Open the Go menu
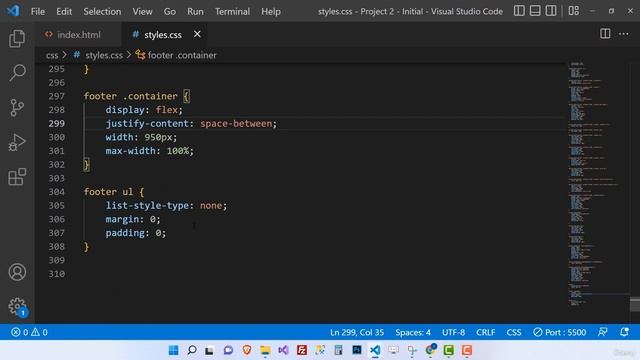The height and width of the screenshot is (360, 640). click(x=170, y=11)
